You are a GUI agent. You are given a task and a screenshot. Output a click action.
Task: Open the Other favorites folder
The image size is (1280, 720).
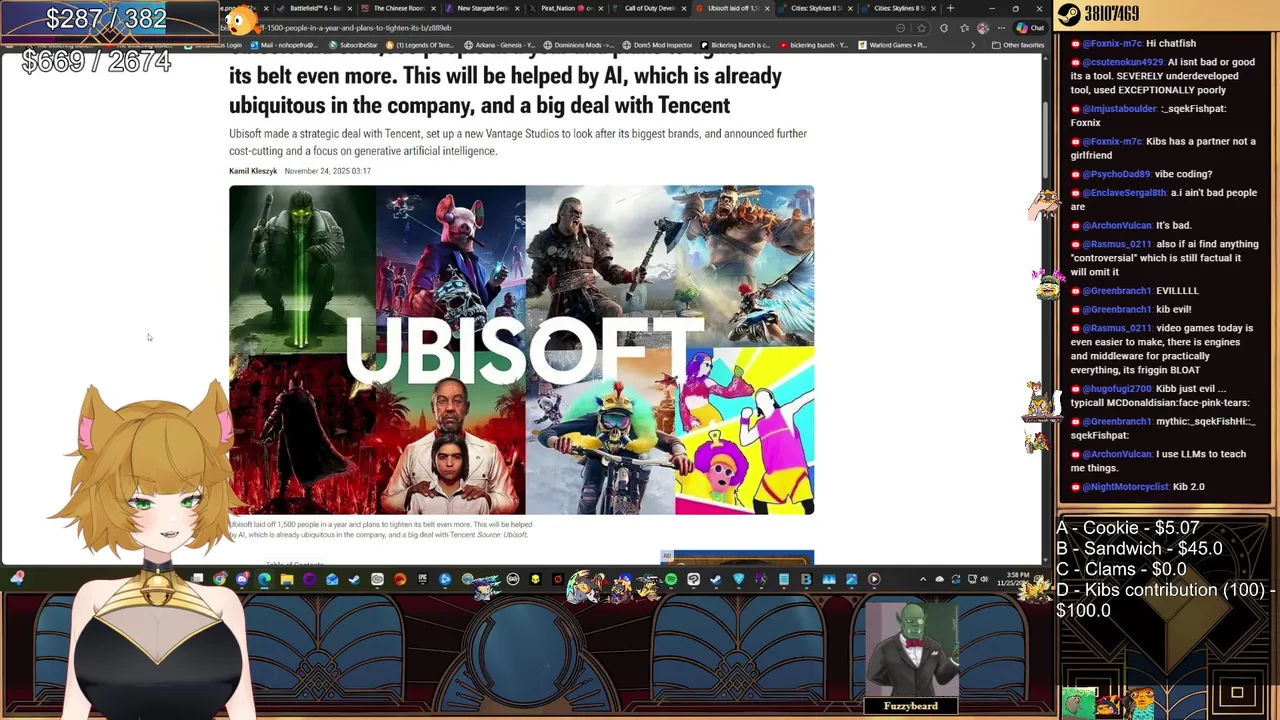click(1018, 45)
